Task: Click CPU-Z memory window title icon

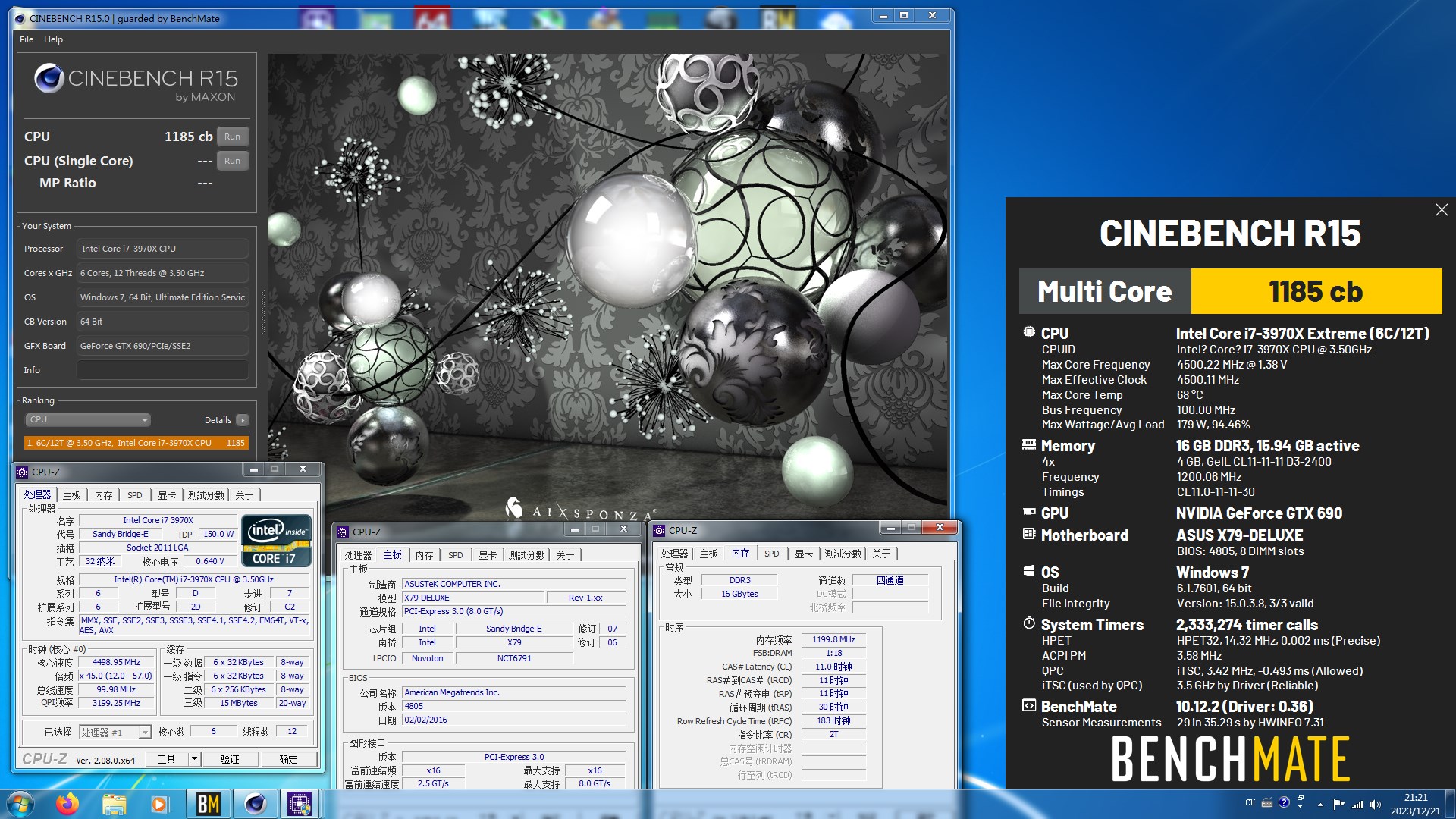Action: (x=659, y=531)
